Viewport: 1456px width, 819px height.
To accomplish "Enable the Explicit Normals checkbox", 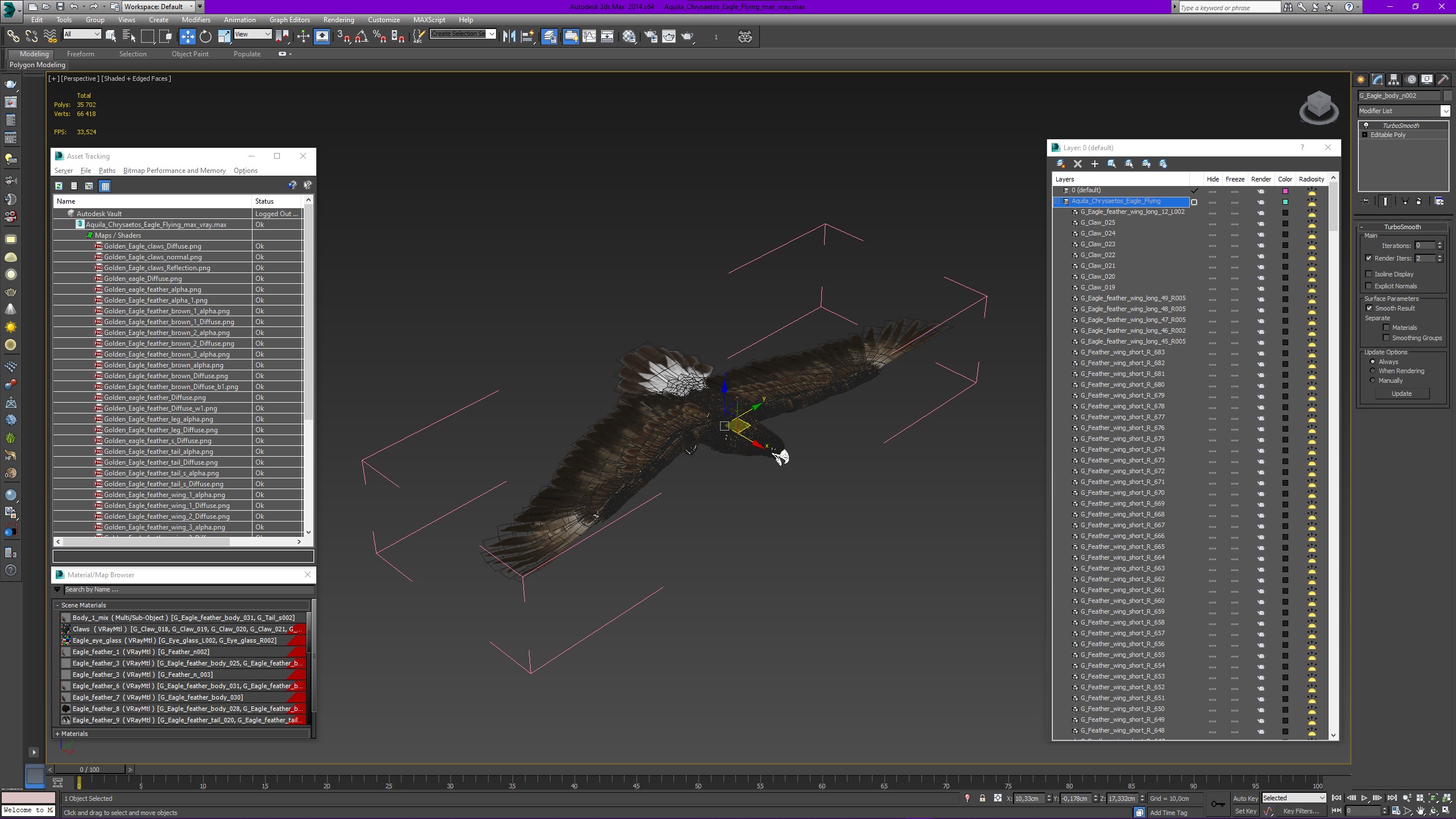I will click(x=1369, y=286).
